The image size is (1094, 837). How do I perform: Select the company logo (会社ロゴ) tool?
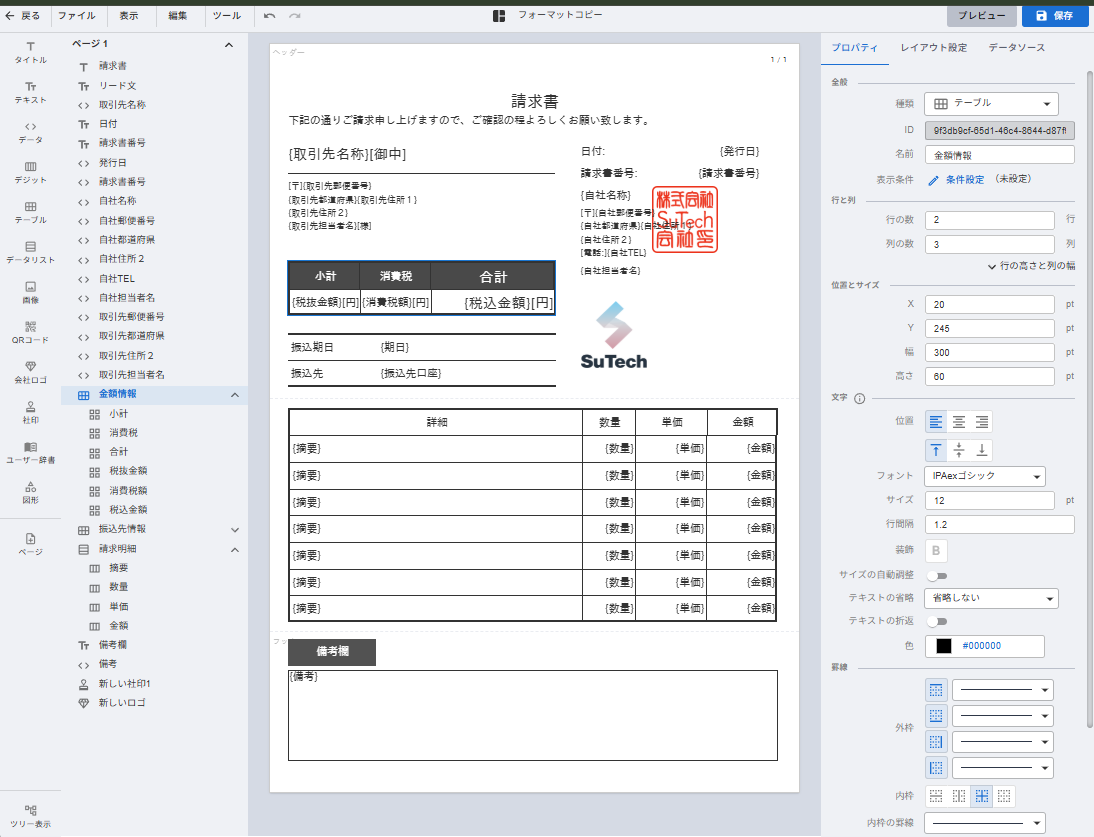[x=30, y=372]
